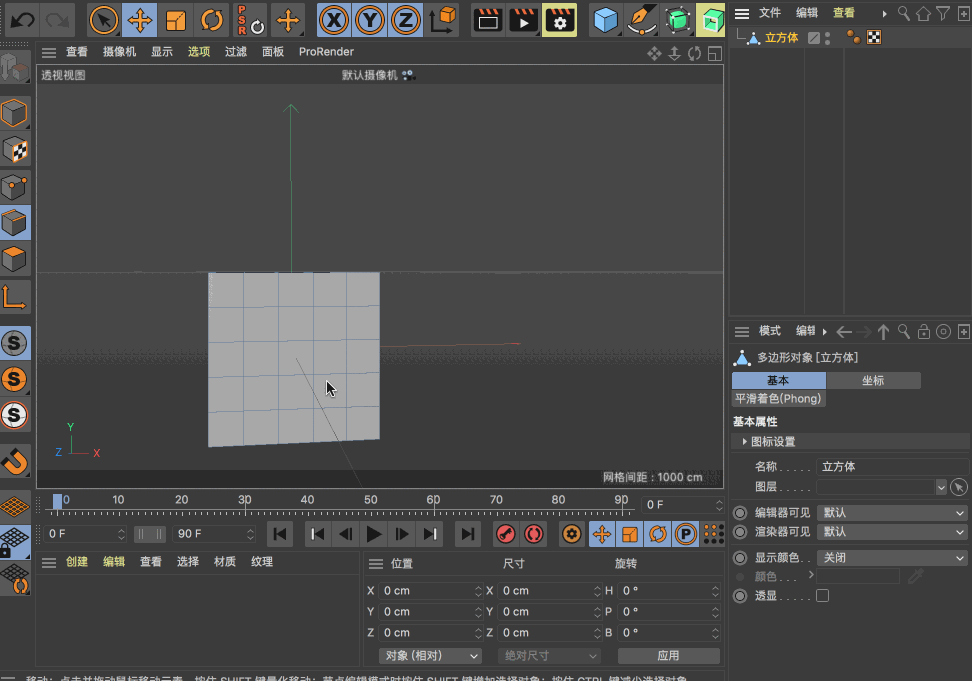Image resolution: width=972 pixels, height=681 pixels.
Task: Click the 立方体 texture tag
Action: click(874, 38)
